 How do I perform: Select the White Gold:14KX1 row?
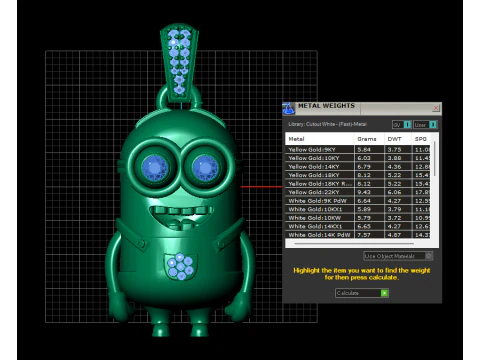click(x=359, y=226)
